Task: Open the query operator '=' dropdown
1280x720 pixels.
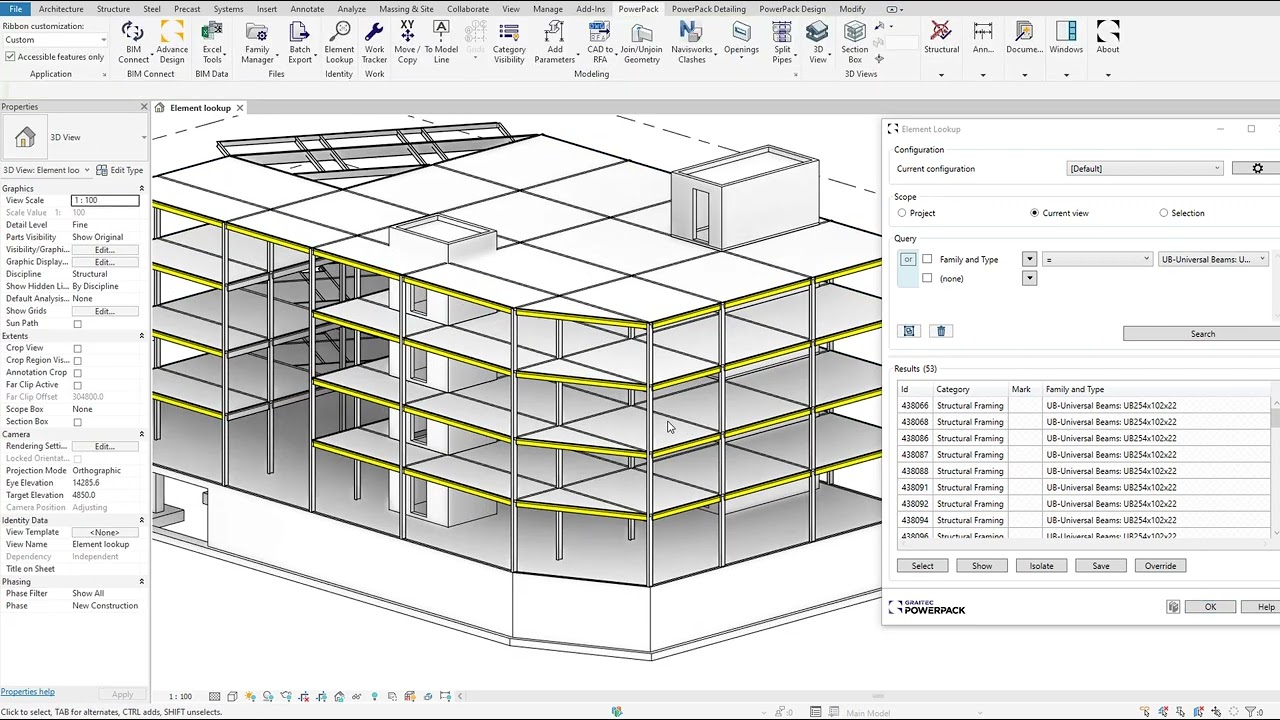Action: [x=1098, y=260]
